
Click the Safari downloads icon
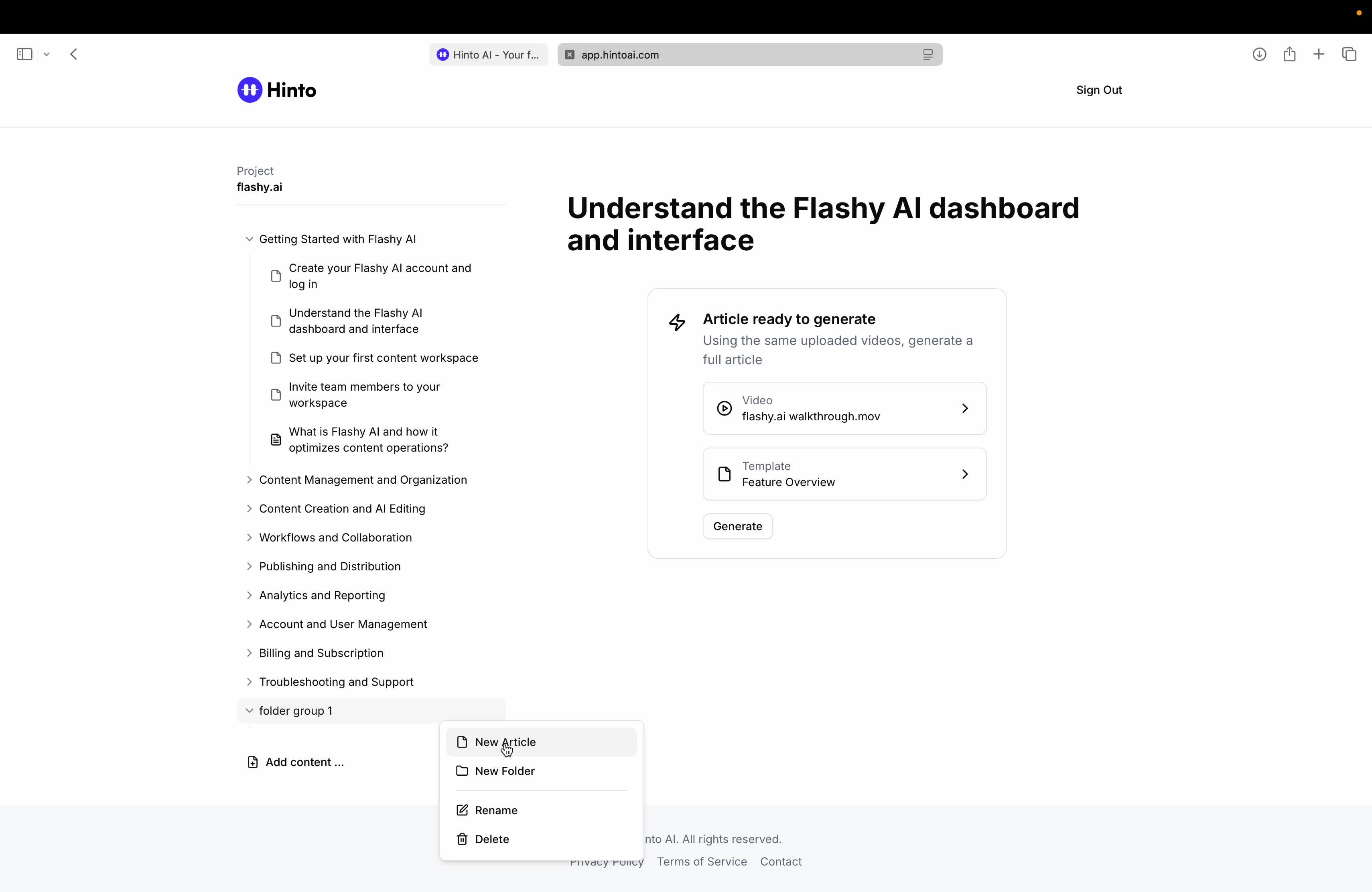point(1259,54)
